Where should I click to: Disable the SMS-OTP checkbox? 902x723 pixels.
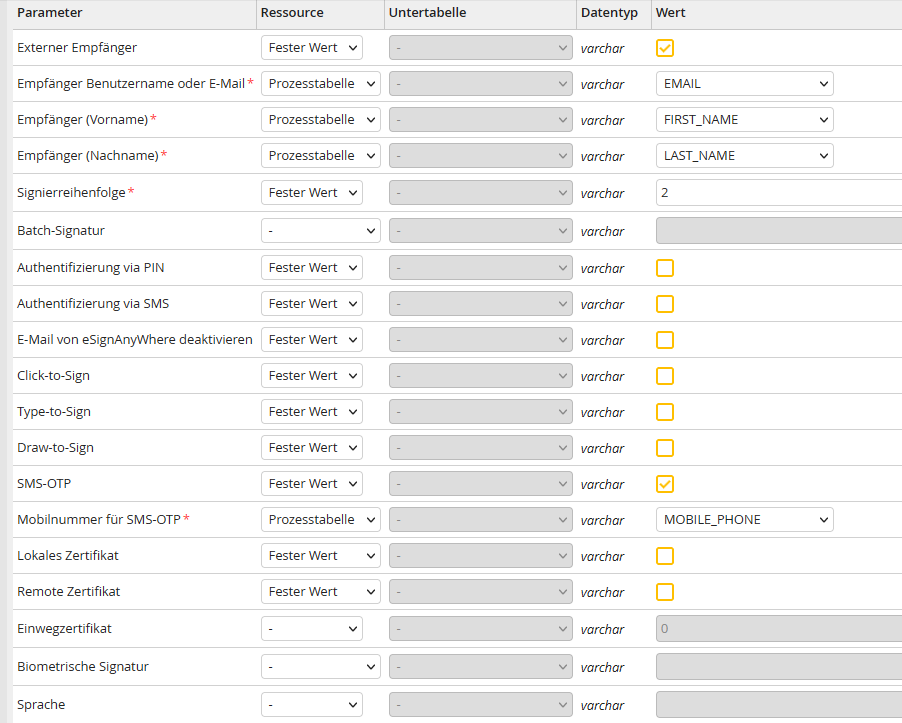tap(665, 484)
